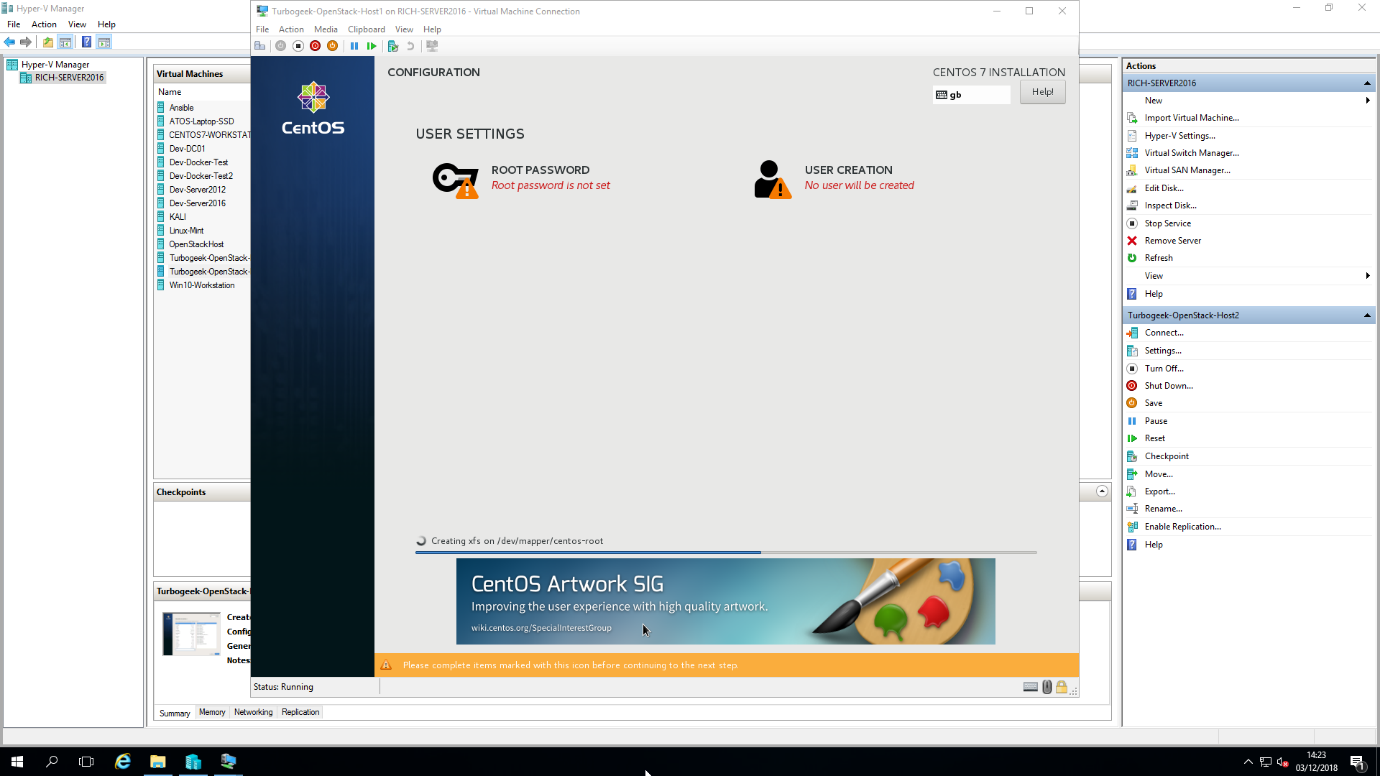
Task: Switch to the Summary tab
Action: [x=175, y=713]
